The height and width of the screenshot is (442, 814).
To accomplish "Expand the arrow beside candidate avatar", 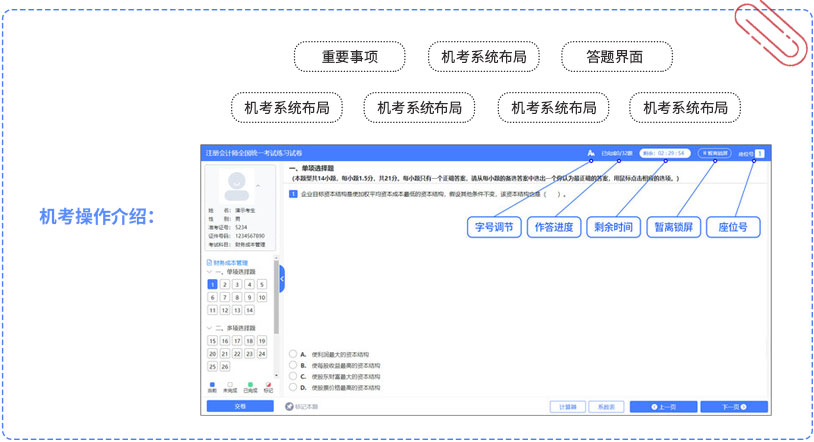I will click(259, 186).
